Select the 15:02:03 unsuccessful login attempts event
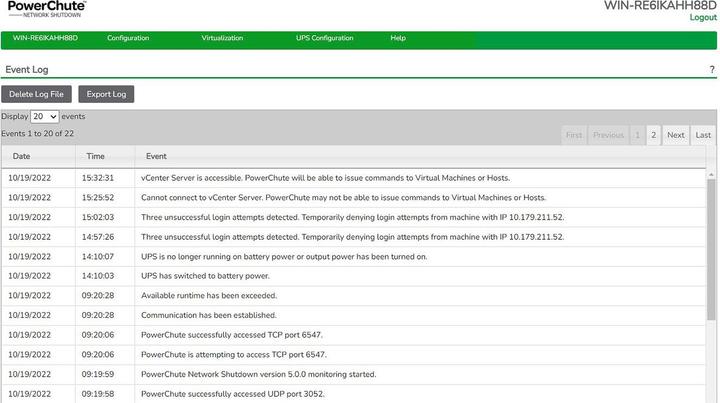Screen dimensions: 720x403 [354, 218]
